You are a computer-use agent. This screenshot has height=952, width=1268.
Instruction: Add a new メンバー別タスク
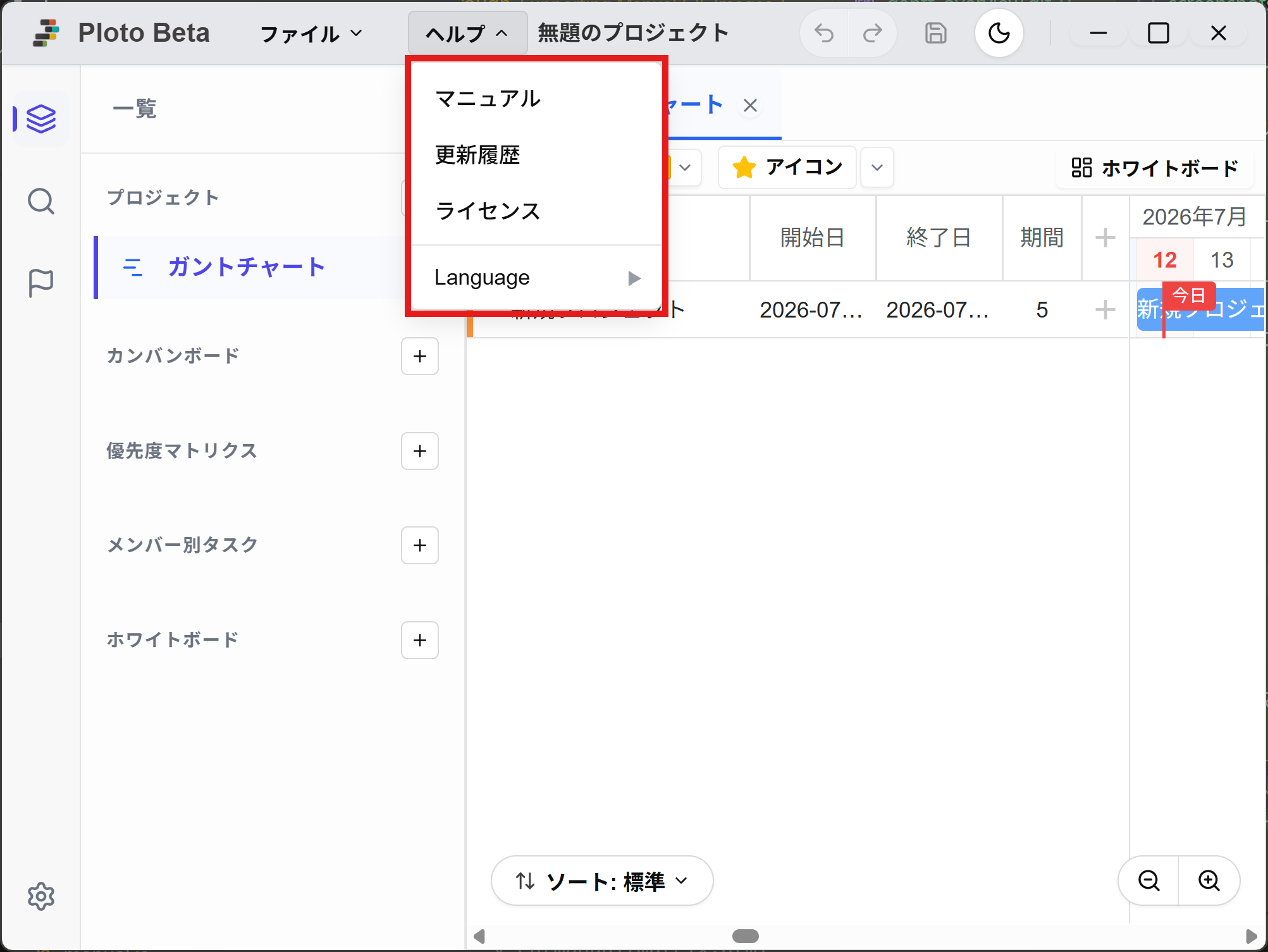pyautogui.click(x=420, y=545)
